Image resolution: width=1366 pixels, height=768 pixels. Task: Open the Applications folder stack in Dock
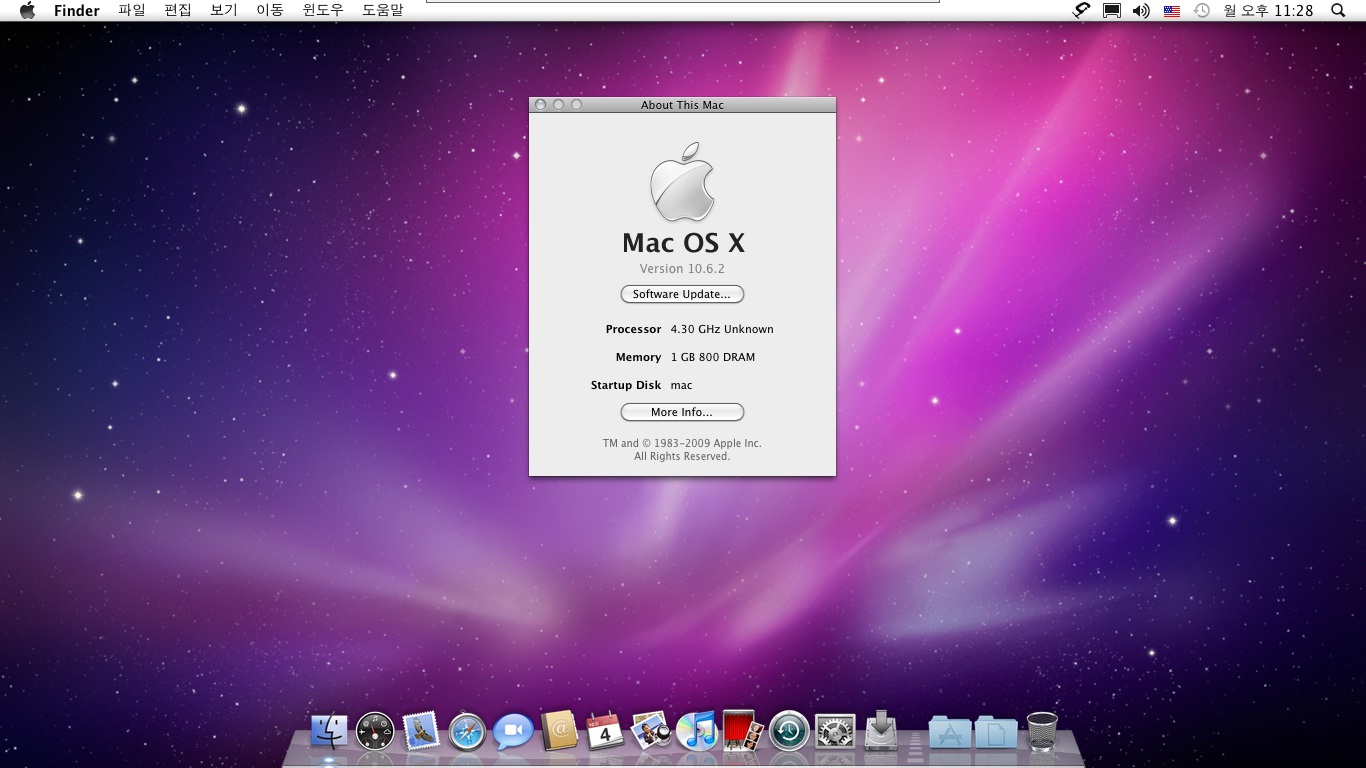tap(949, 732)
